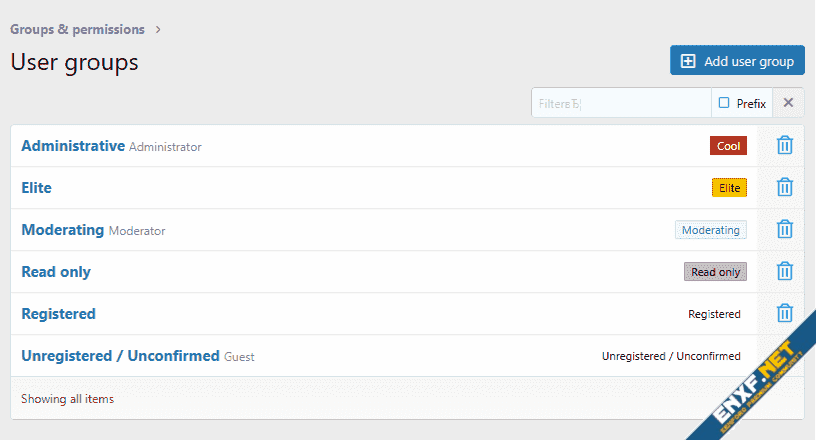Edit the Moderating user group
The height and width of the screenshot is (440, 816).
tap(62, 230)
